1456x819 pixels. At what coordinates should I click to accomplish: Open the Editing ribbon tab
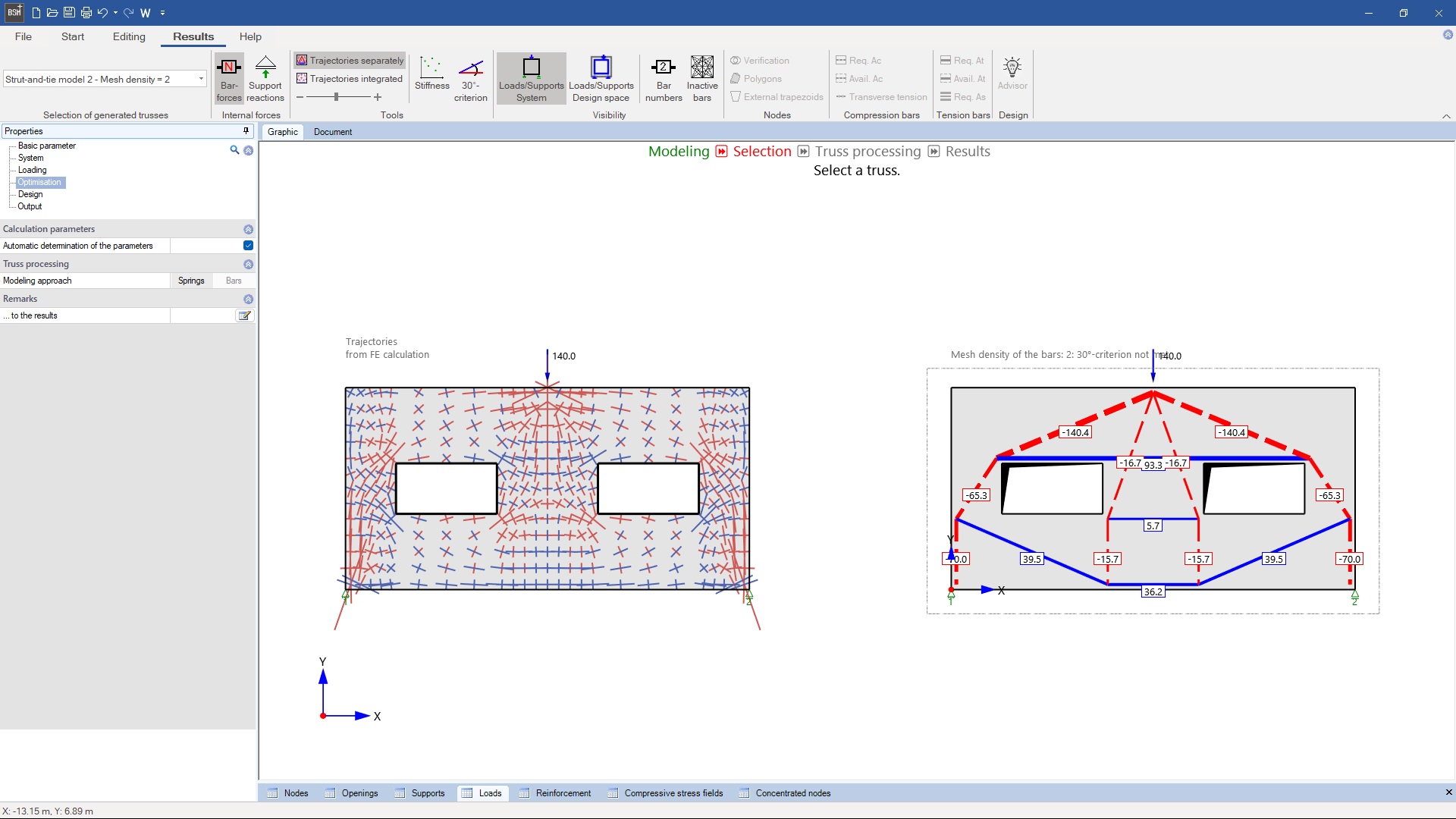(128, 36)
